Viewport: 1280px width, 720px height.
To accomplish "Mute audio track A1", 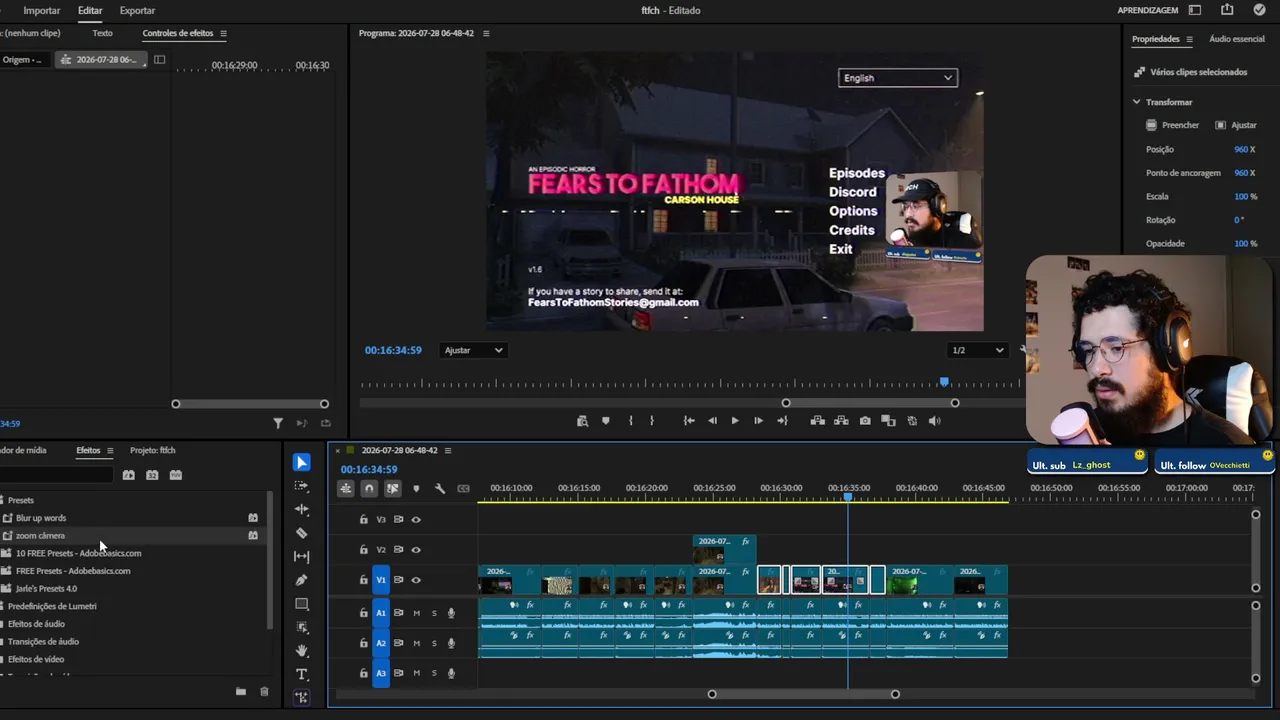I will 417,613.
